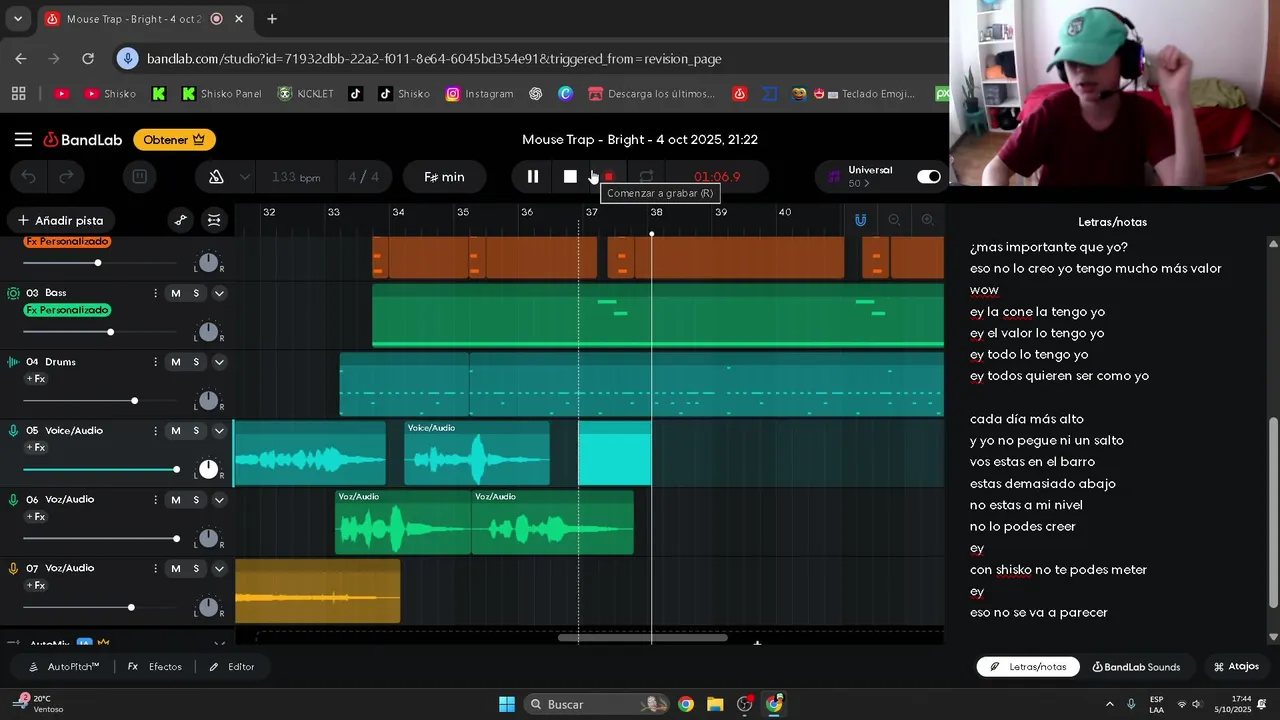Expand the AutoMix section chevron
Image resolution: width=1280 pixels, height=720 pixels.
click(219, 643)
